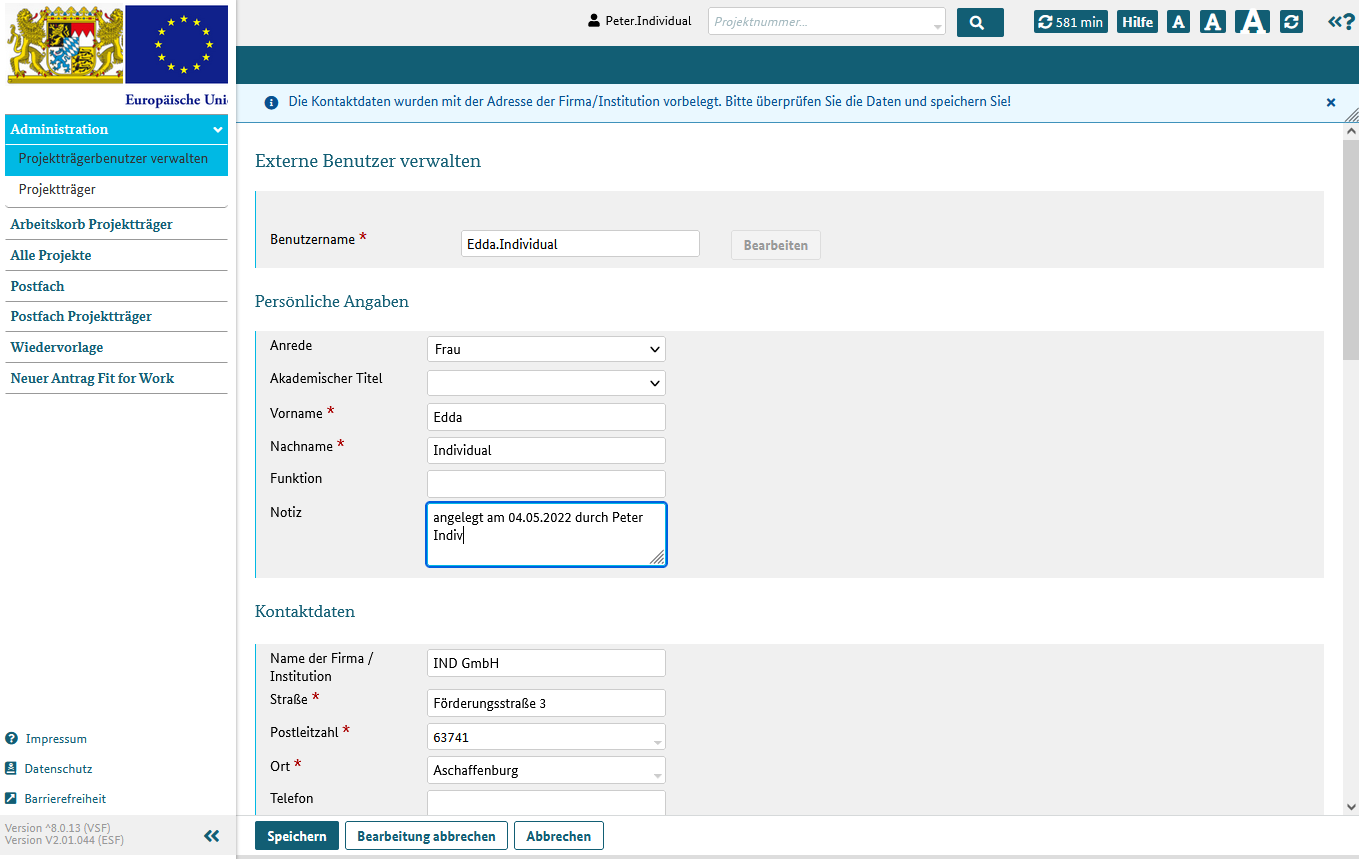The height and width of the screenshot is (859, 1359).
Task: Open the Postleitzahl combo box 63741
Action: [x=546, y=737]
